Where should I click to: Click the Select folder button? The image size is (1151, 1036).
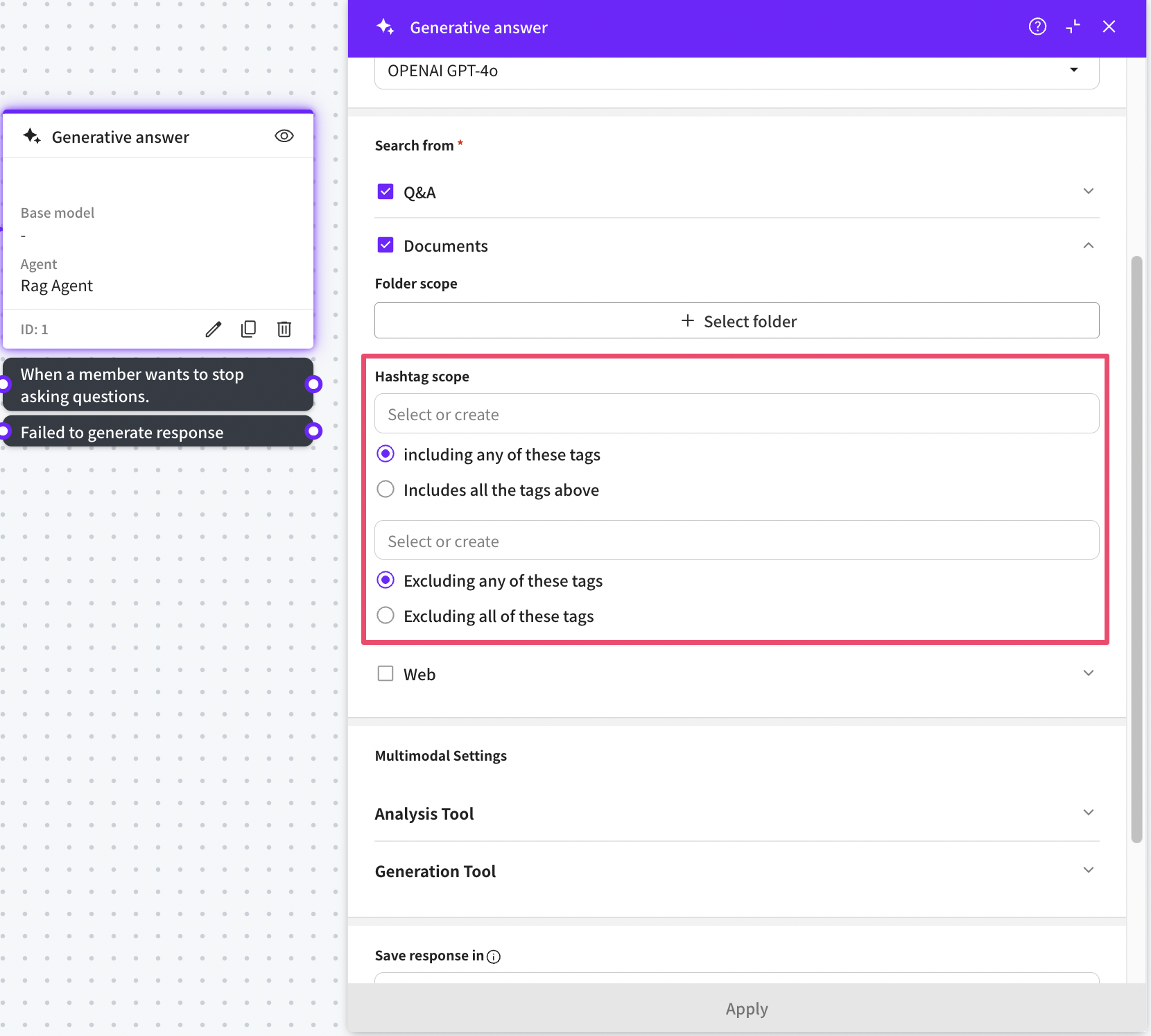[x=736, y=321]
